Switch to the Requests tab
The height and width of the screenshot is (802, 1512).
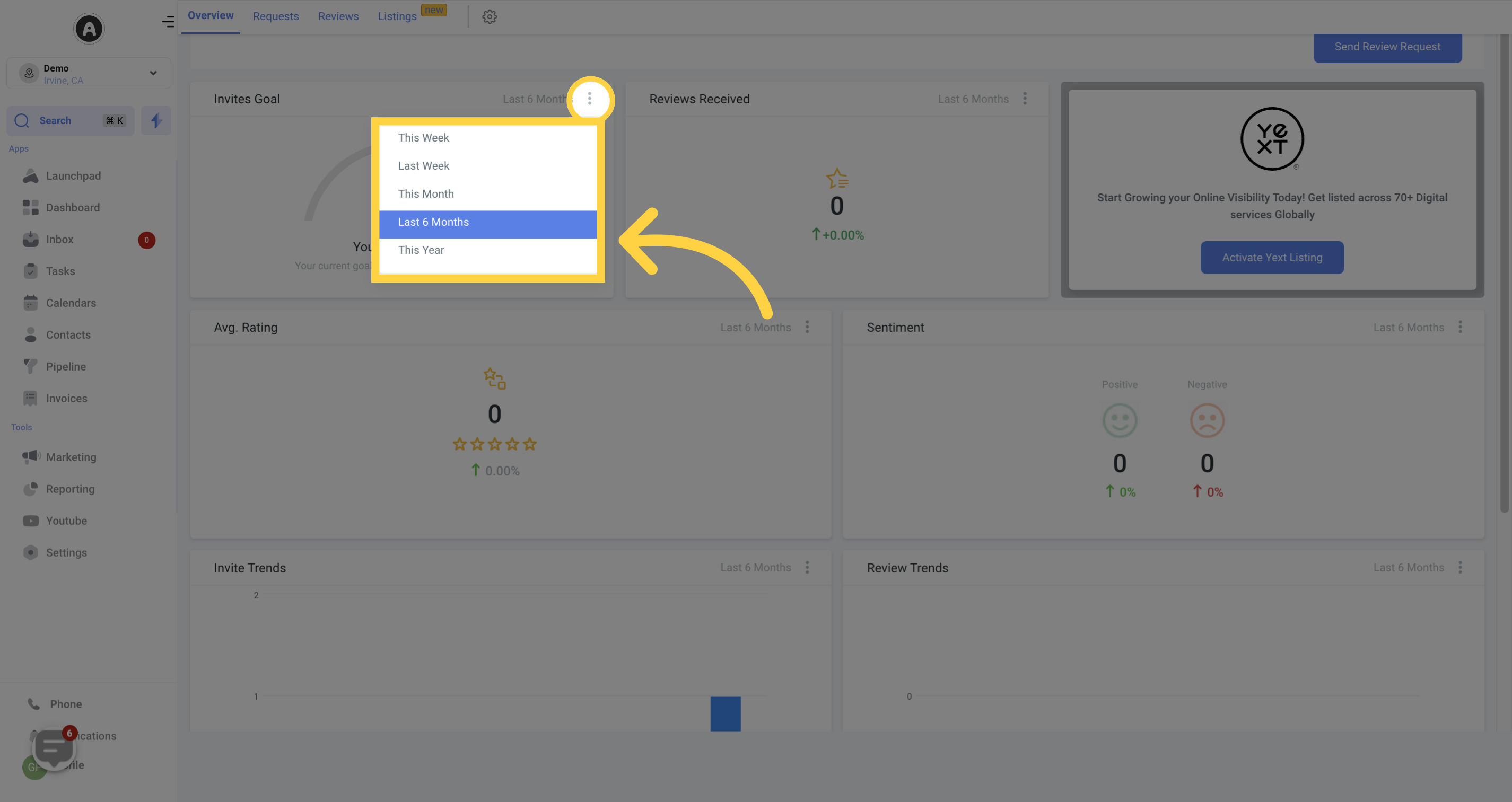point(276,16)
